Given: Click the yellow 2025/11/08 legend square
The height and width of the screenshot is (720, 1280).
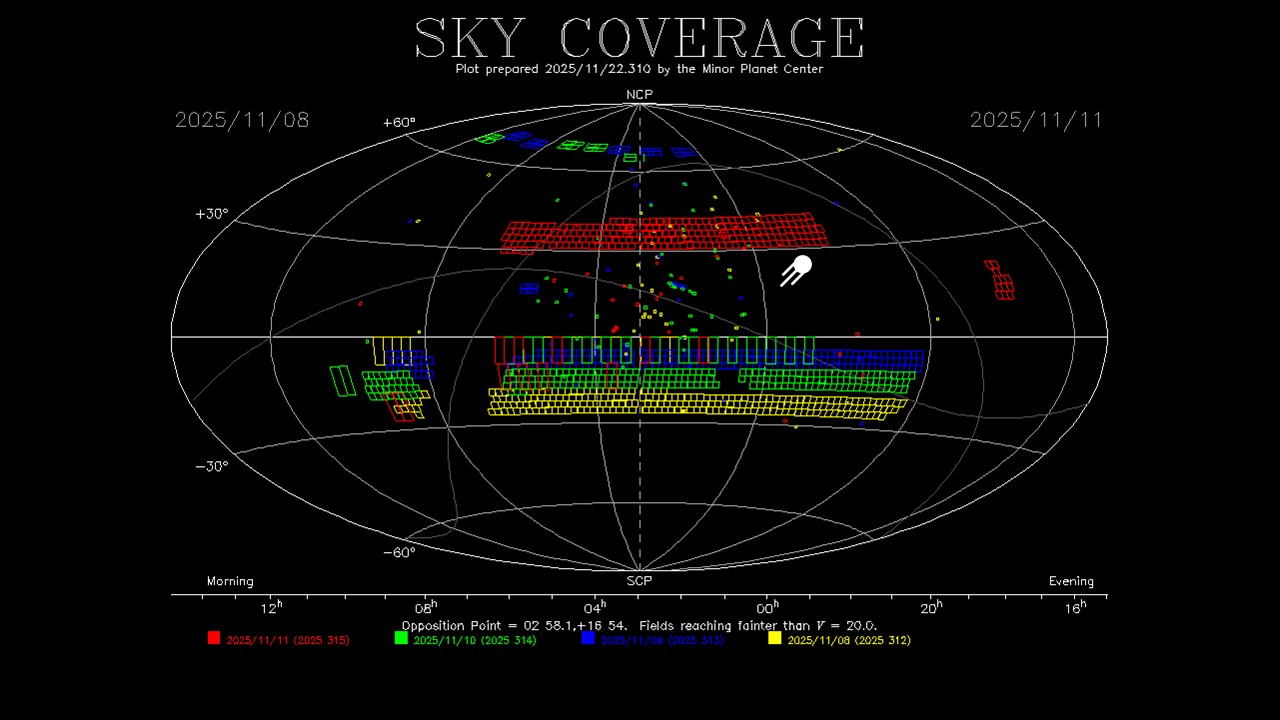Looking at the screenshot, I should pos(774,638).
